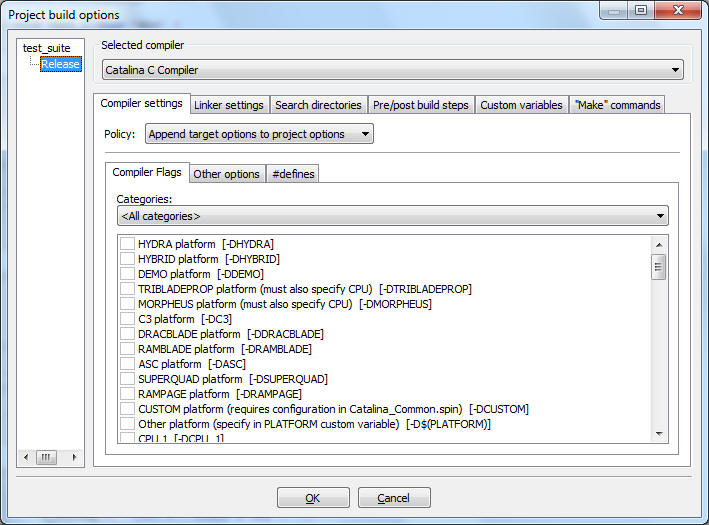
Task: Check the DEMO platform option
Action: pyautogui.click(x=127, y=274)
